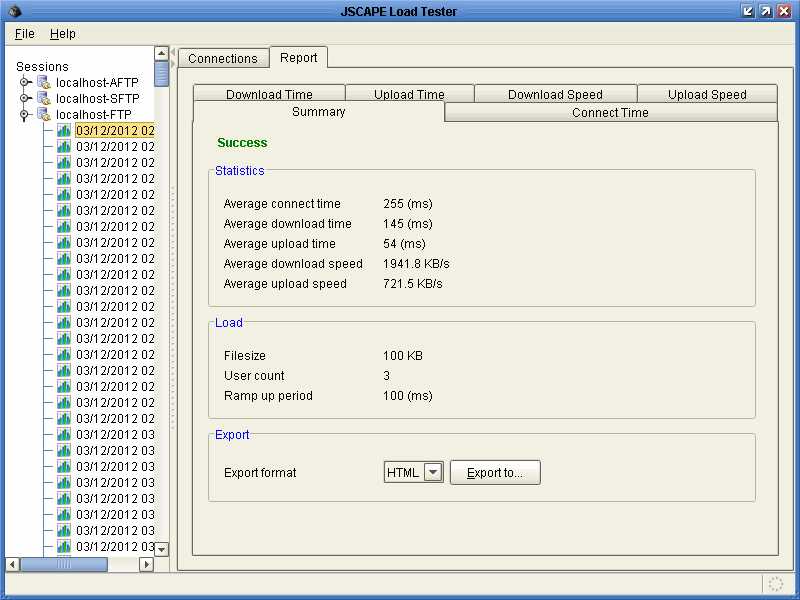Collapse the localhost-FTP tree node
800x600 pixels.
24,114
